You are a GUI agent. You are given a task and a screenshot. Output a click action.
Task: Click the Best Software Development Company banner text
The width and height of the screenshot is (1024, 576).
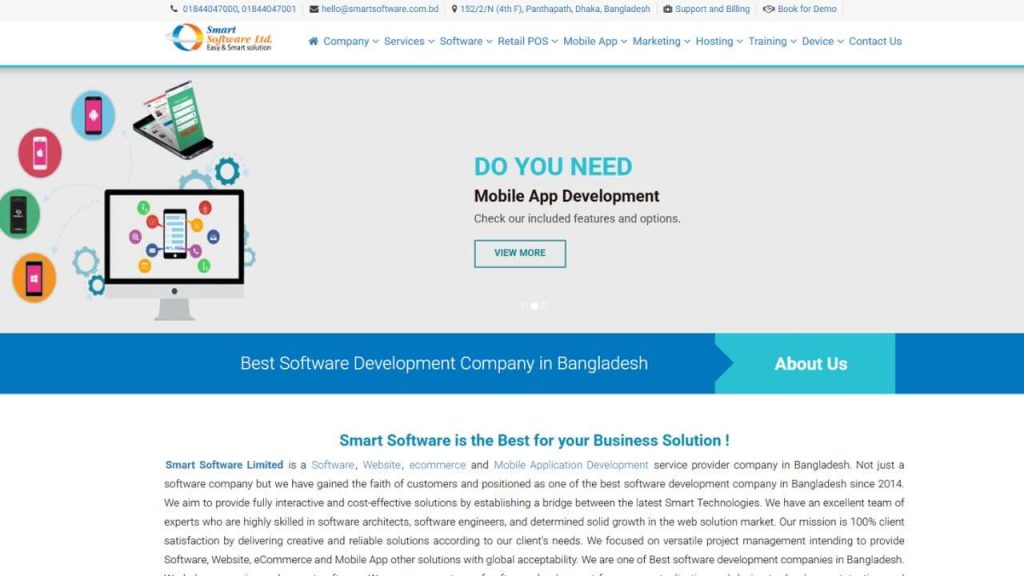point(444,363)
